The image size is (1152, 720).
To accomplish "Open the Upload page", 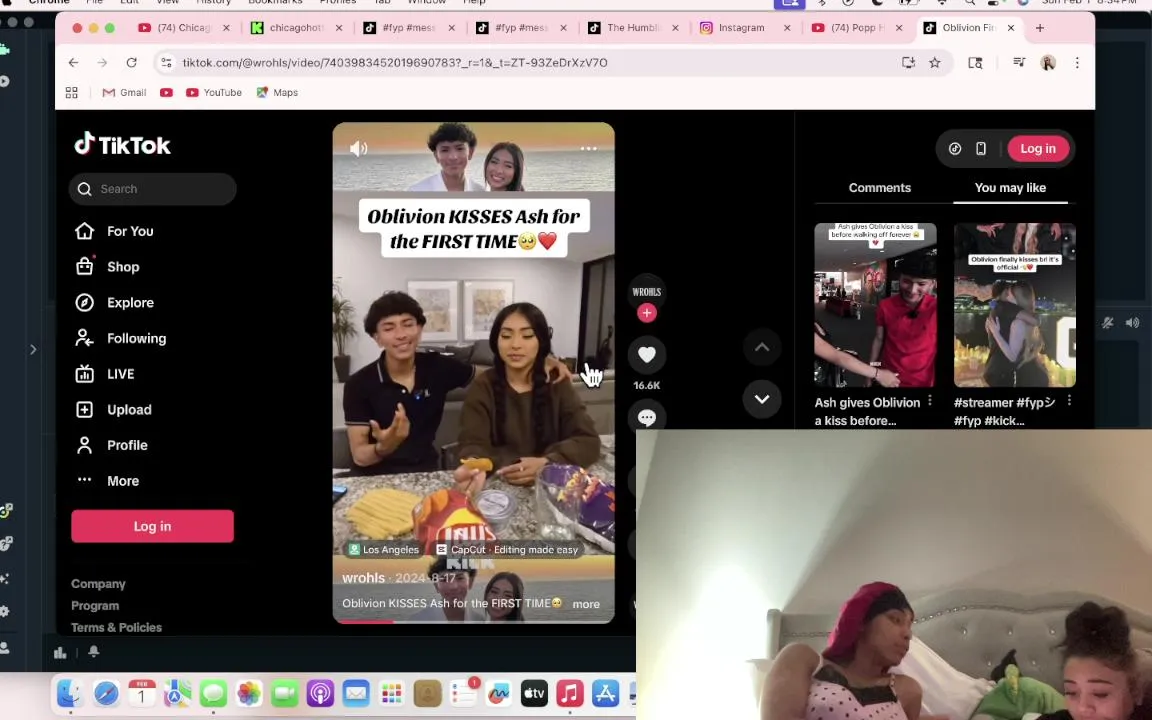I will [x=113, y=410].
